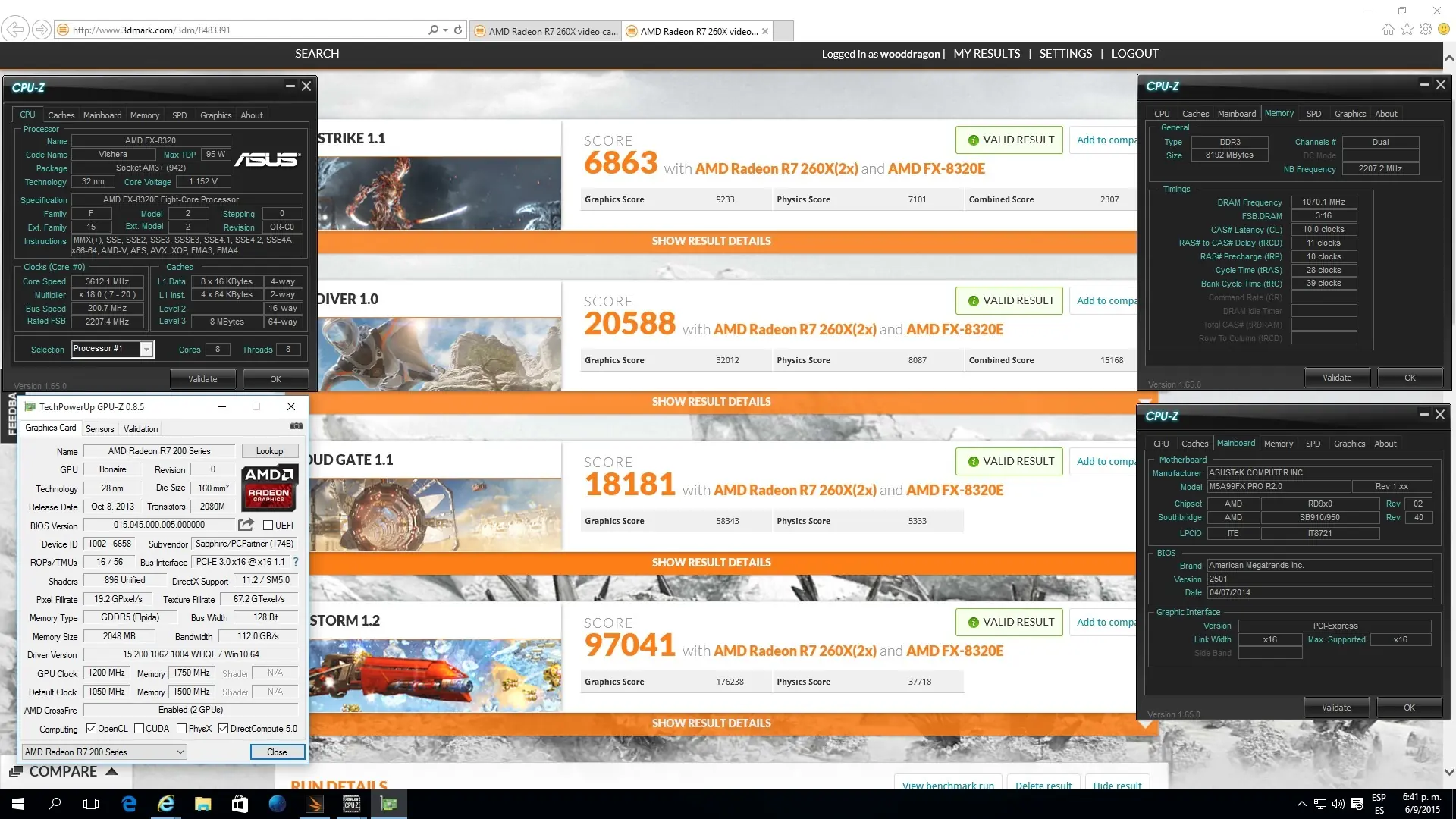
Task: Click Validate in left CPU-Z window
Action: tap(202, 379)
